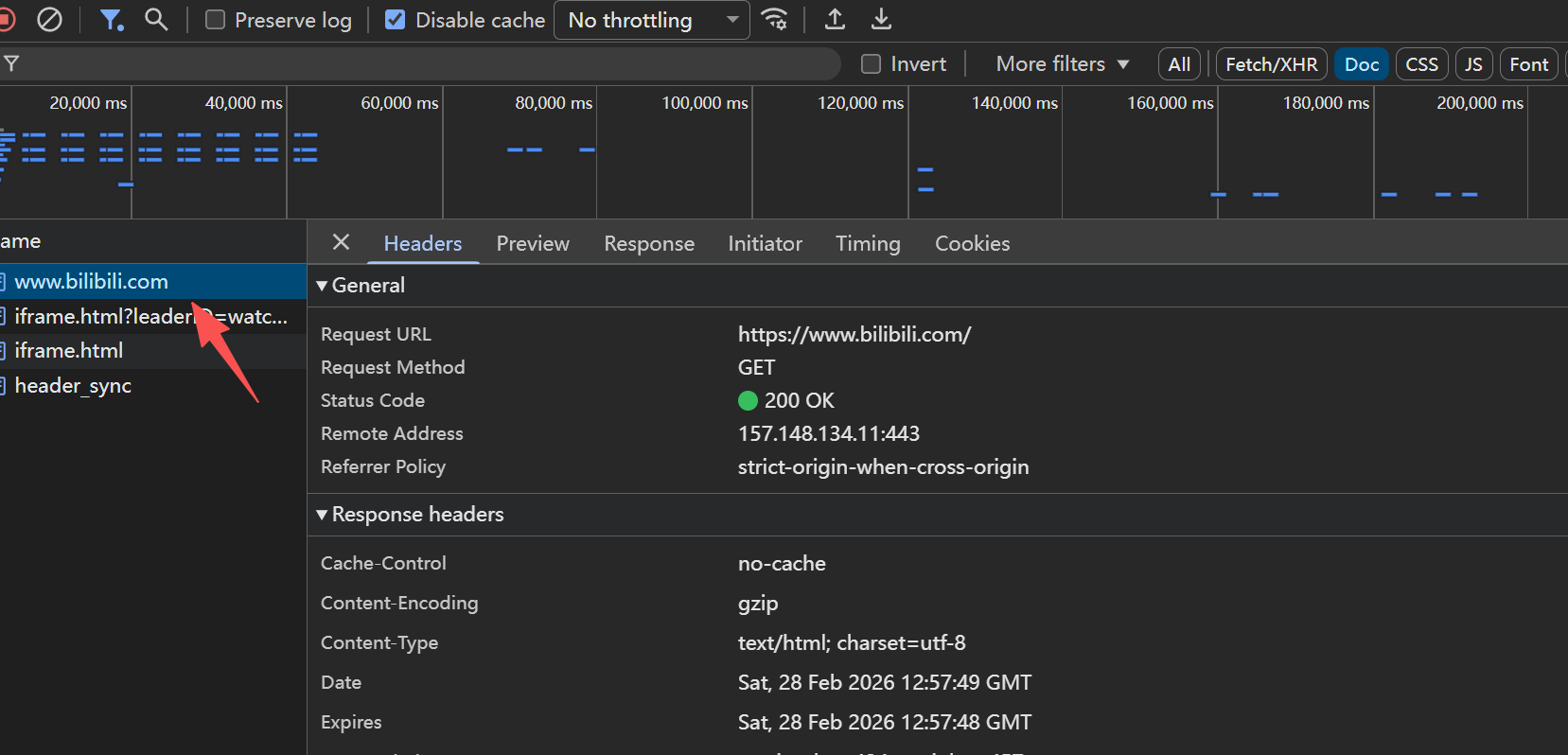Export HAR with the download icon
Image resolution: width=1568 pixels, height=755 pixels.
click(881, 20)
